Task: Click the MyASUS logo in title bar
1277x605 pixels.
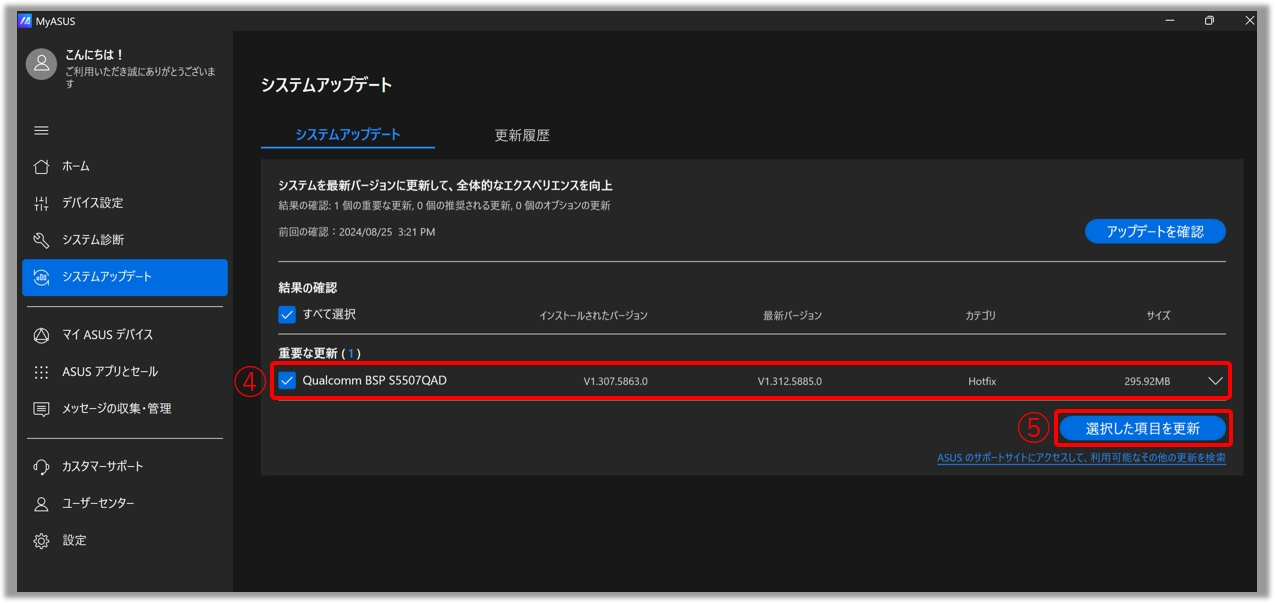Action: (x=25, y=20)
